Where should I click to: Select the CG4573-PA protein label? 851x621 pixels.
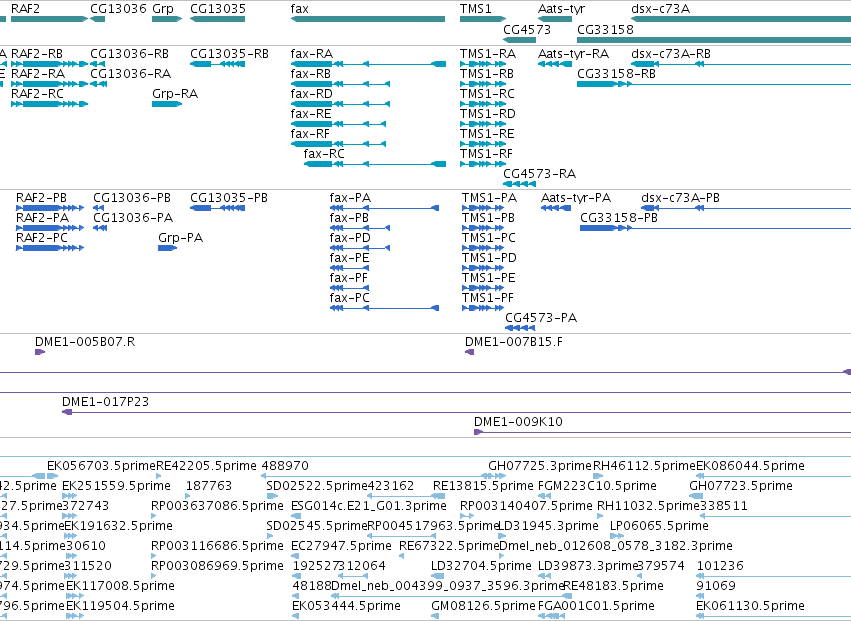pyautogui.click(x=541, y=318)
